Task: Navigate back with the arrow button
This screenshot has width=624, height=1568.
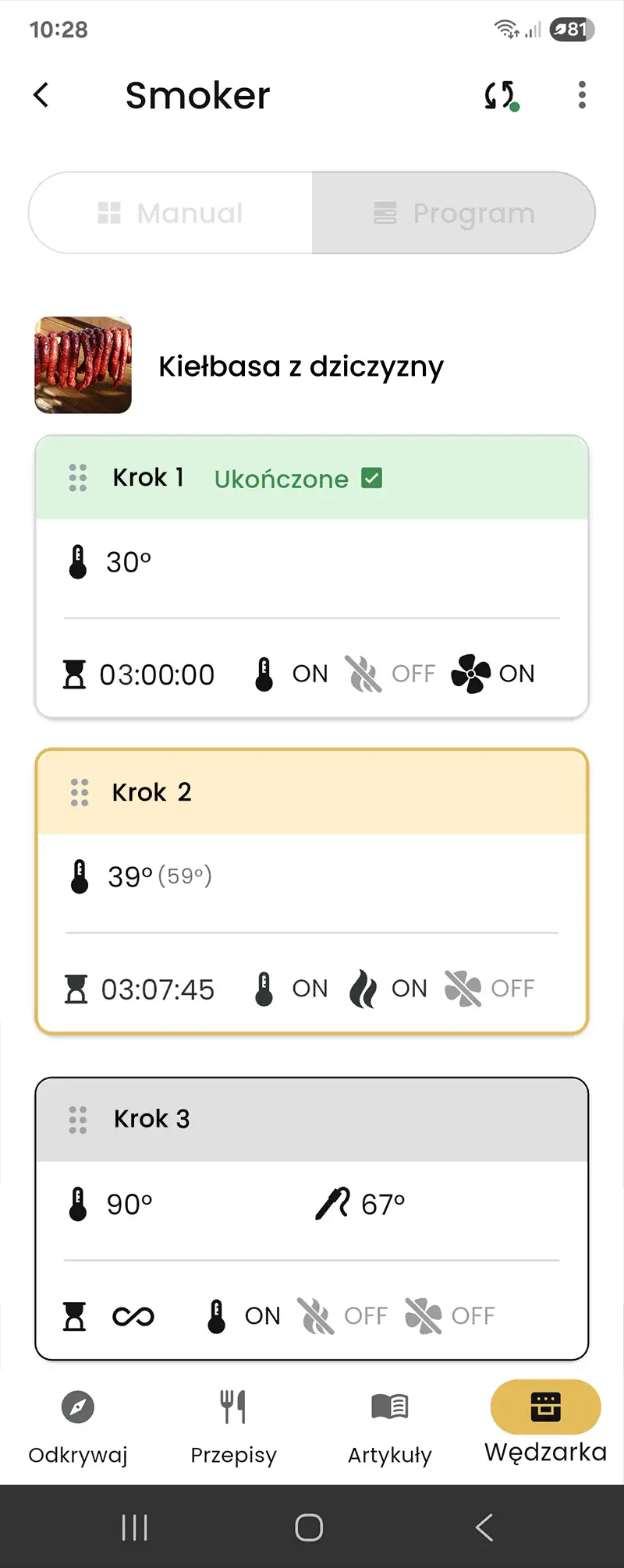Action: pos(41,95)
